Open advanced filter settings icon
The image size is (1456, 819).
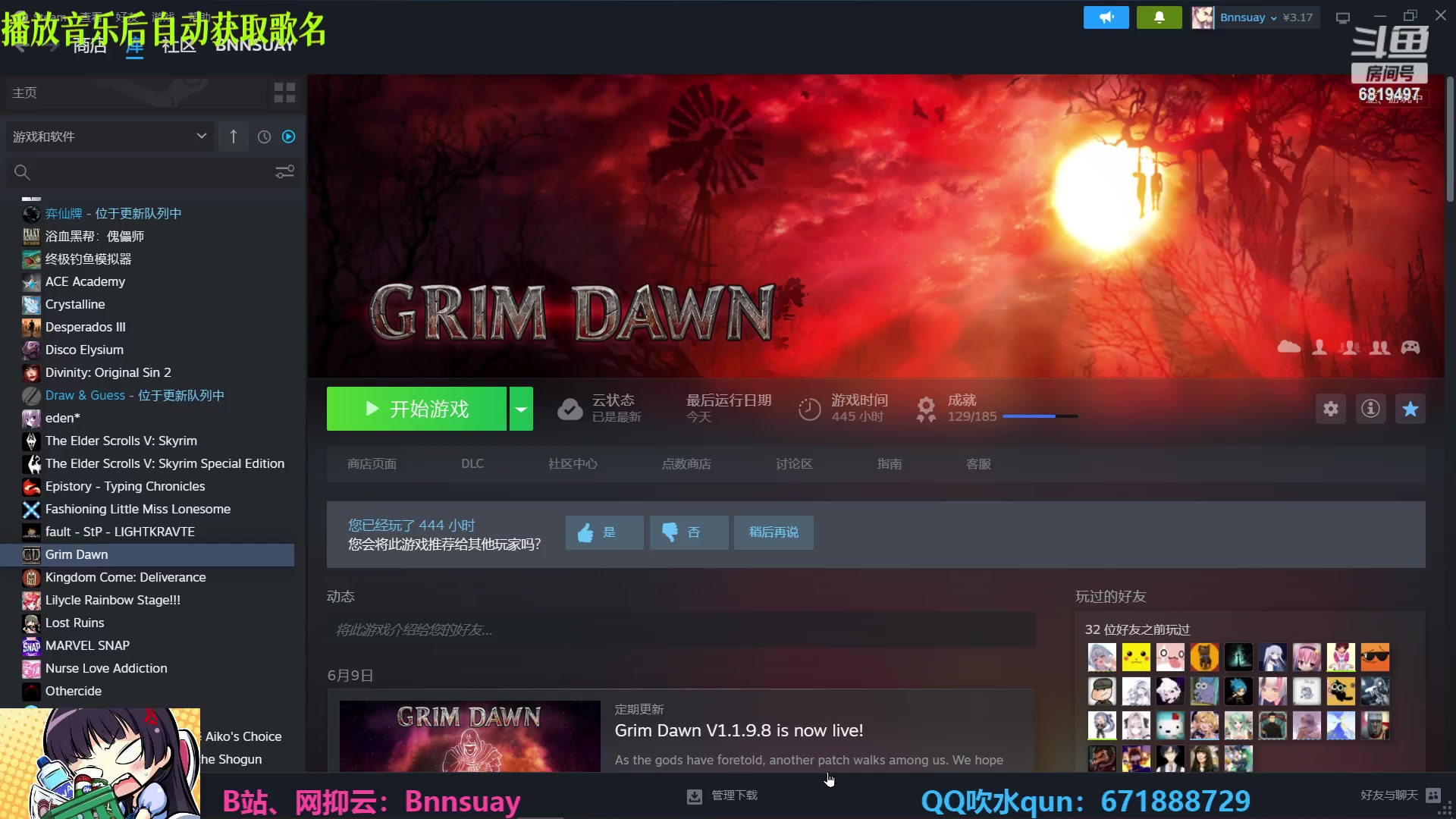[x=284, y=172]
